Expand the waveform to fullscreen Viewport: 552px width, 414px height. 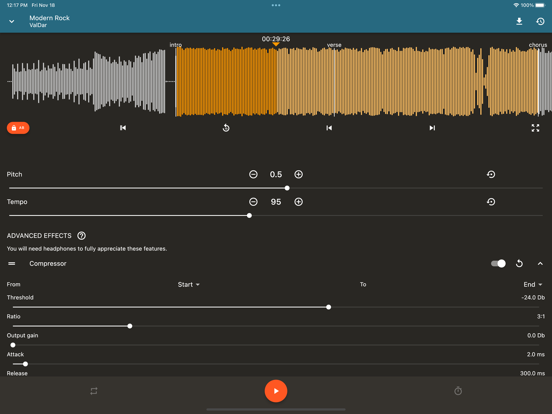tap(535, 128)
